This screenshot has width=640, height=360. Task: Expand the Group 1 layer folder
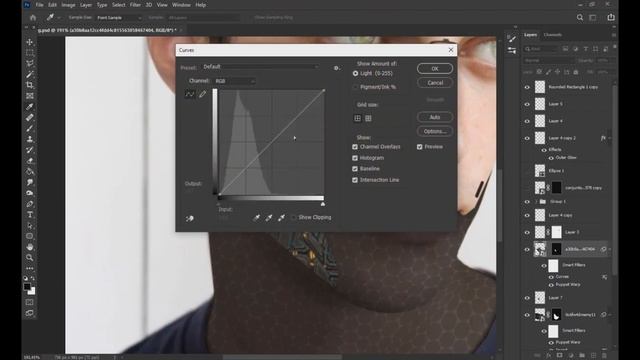(x=536, y=202)
